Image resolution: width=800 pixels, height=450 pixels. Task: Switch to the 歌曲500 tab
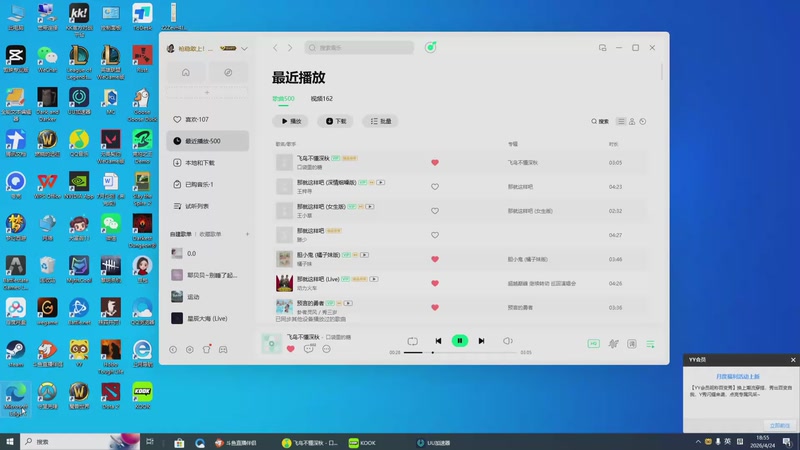(x=283, y=98)
